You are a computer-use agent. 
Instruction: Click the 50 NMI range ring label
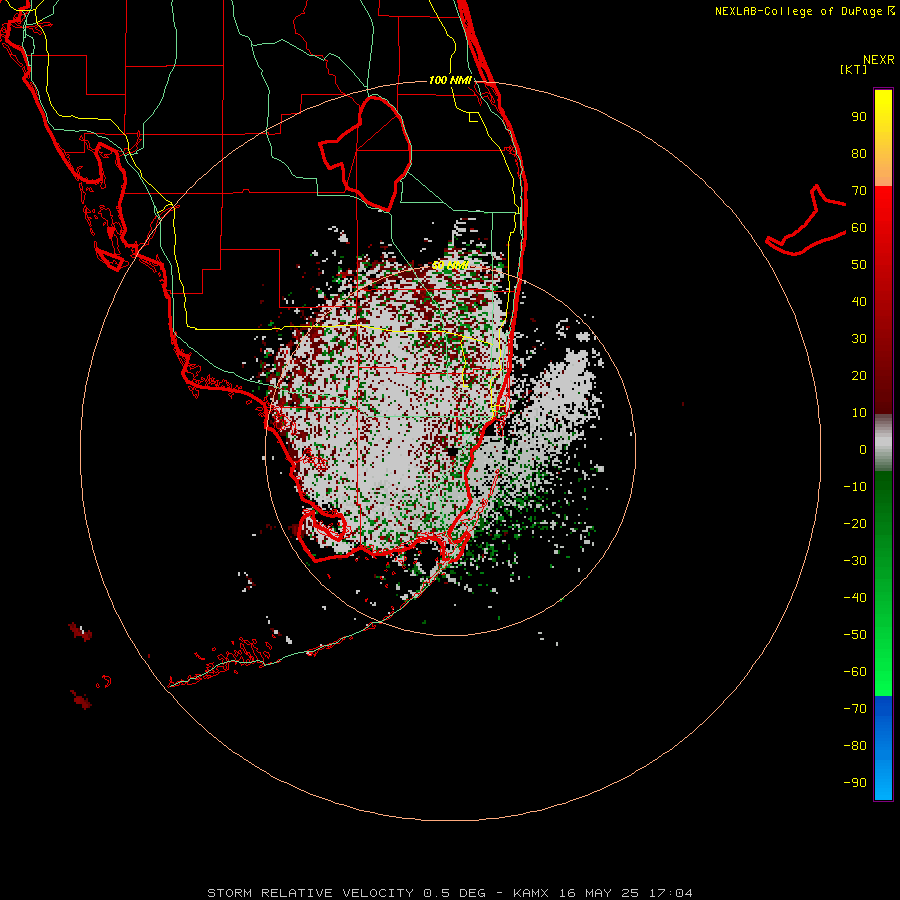pos(450,265)
